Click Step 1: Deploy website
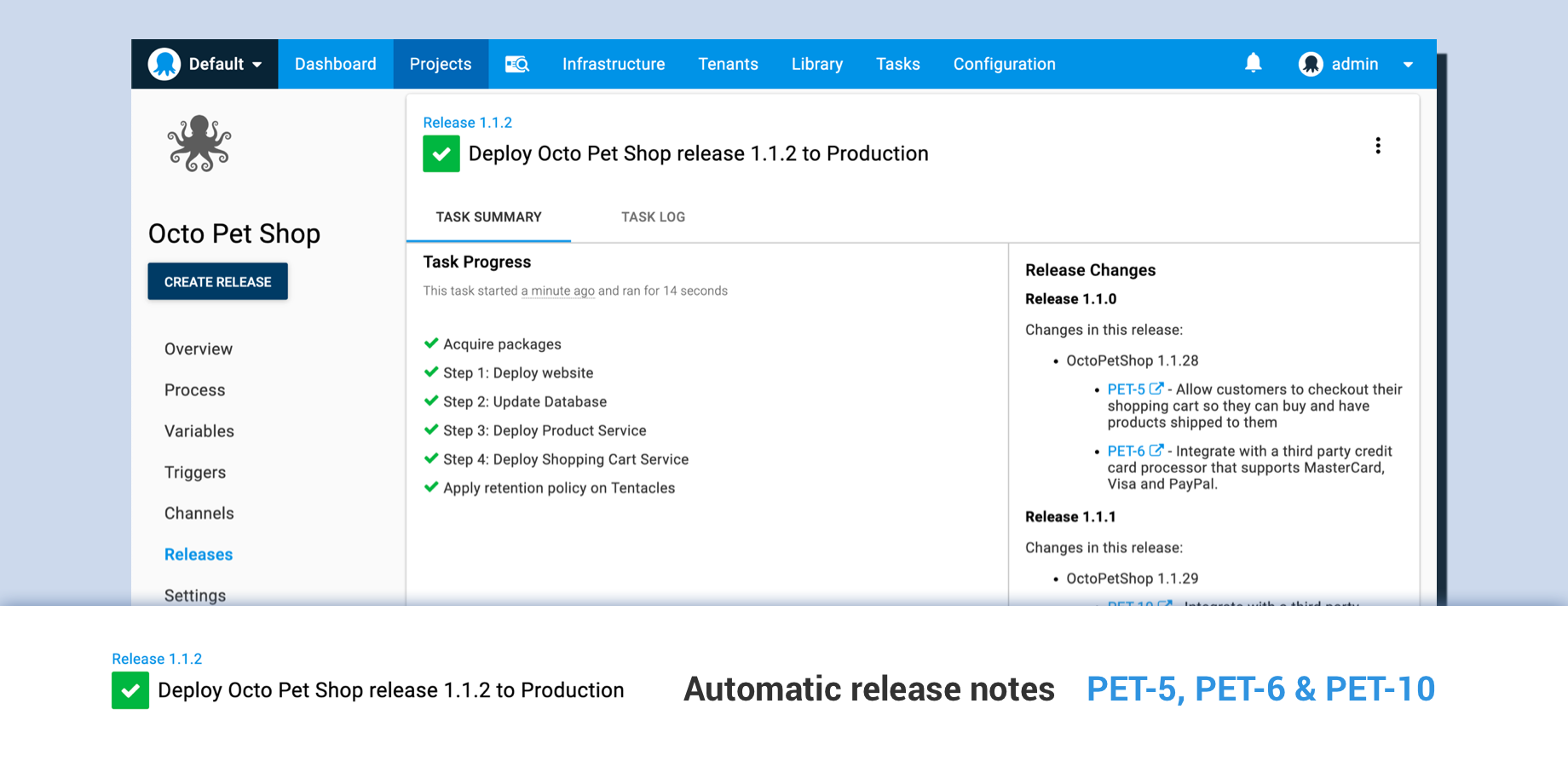 pos(518,373)
